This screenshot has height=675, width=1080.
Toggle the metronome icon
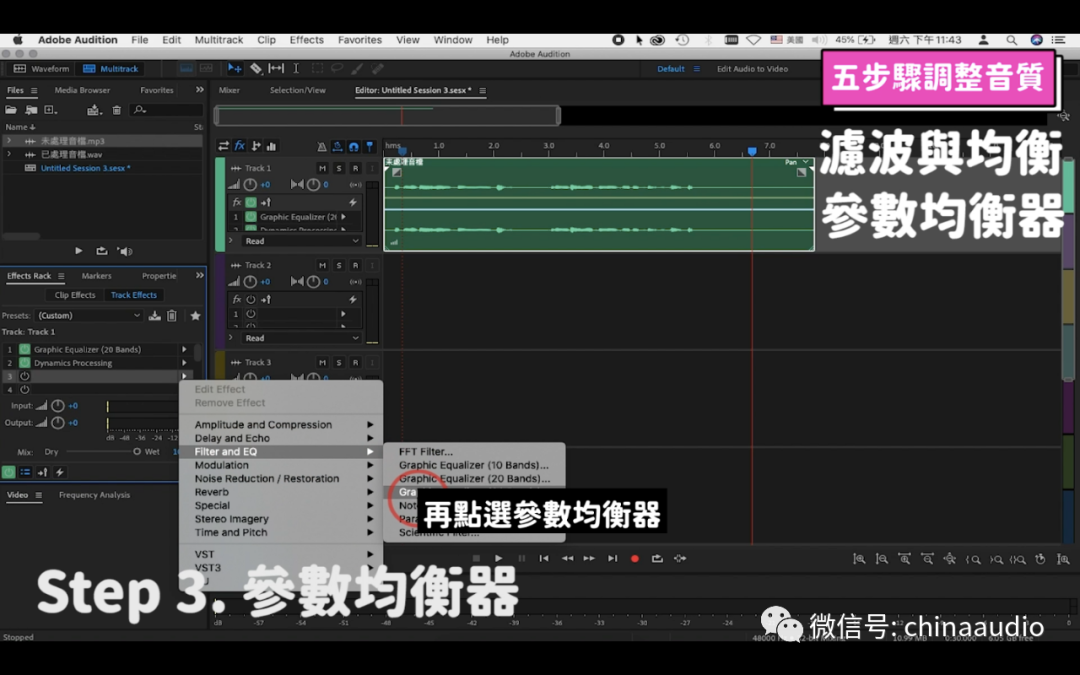point(322,146)
